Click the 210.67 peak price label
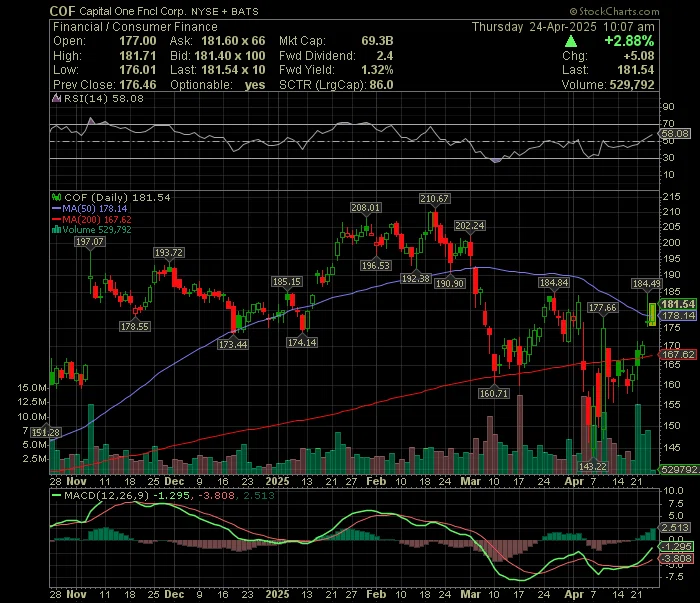This screenshot has height=603, width=700. pyautogui.click(x=434, y=199)
